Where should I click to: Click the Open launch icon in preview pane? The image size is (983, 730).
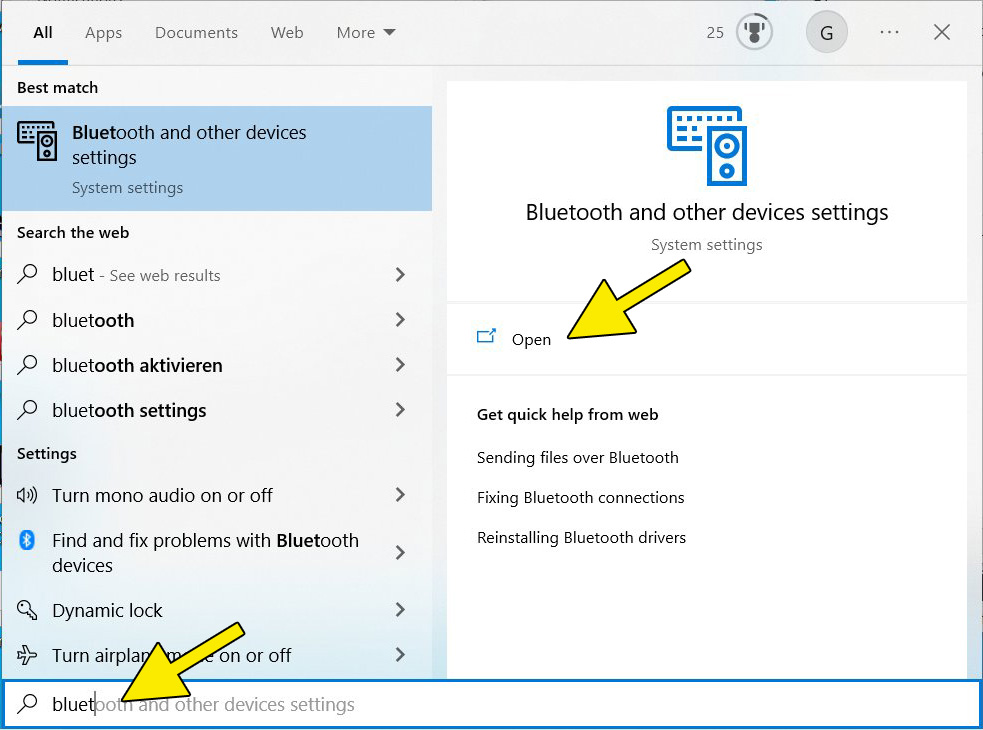(x=487, y=338)
